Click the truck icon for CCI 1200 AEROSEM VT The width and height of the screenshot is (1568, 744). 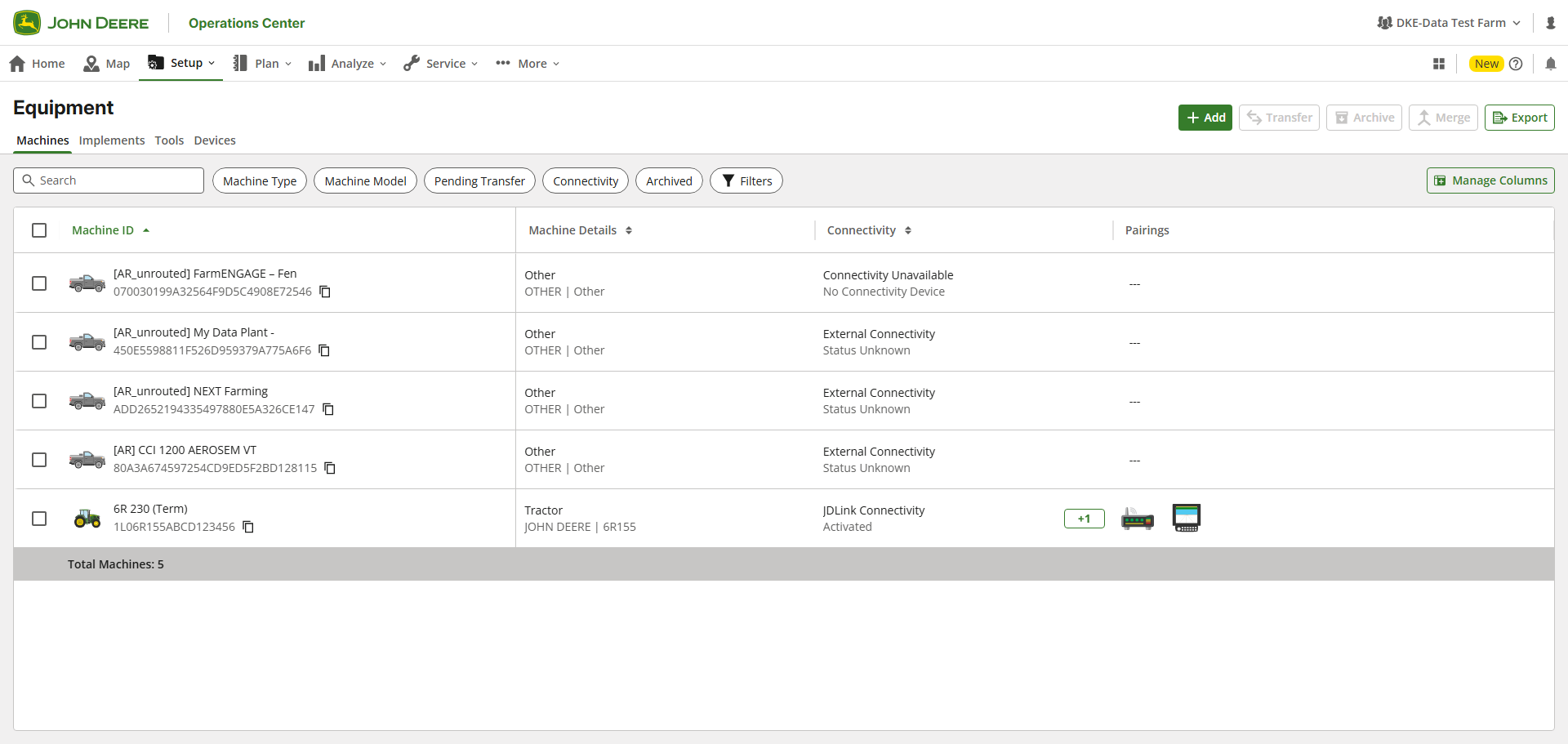click(x=87, y=460)
